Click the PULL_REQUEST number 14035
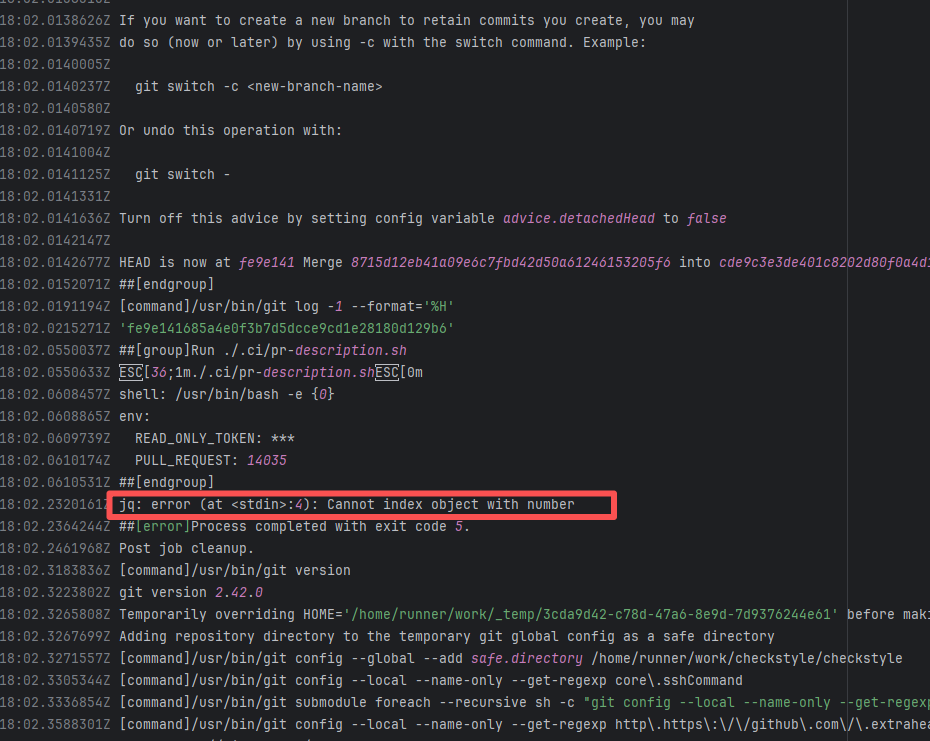Viewport: 930px width, 741px height. [x=266, y=460]
